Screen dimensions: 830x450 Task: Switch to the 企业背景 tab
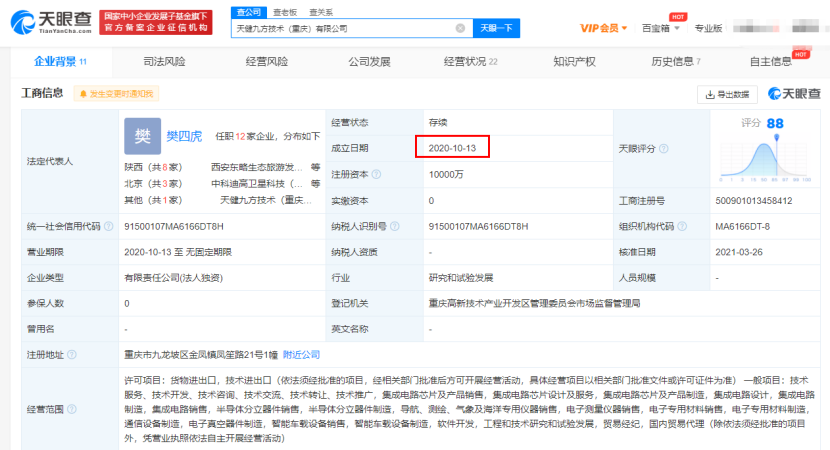(60, 61)
